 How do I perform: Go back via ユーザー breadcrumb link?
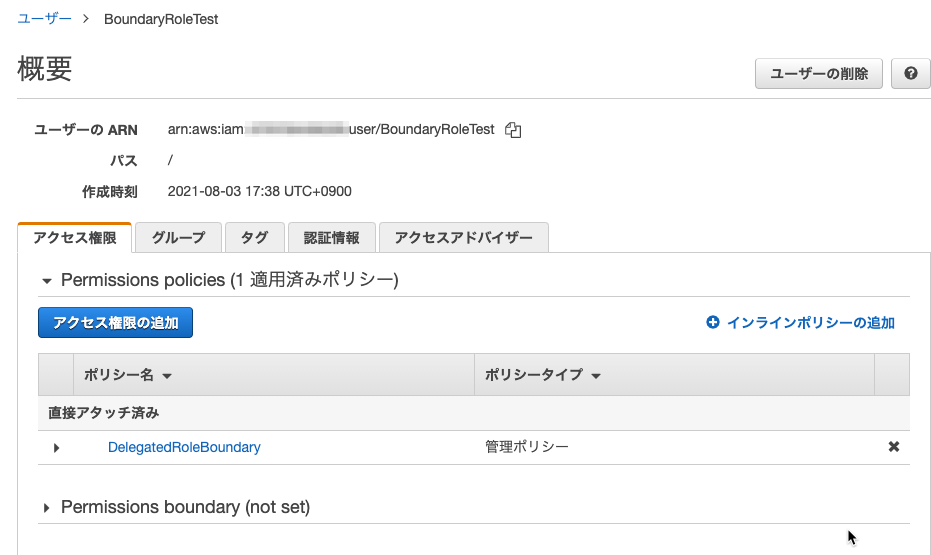point(45,18)
